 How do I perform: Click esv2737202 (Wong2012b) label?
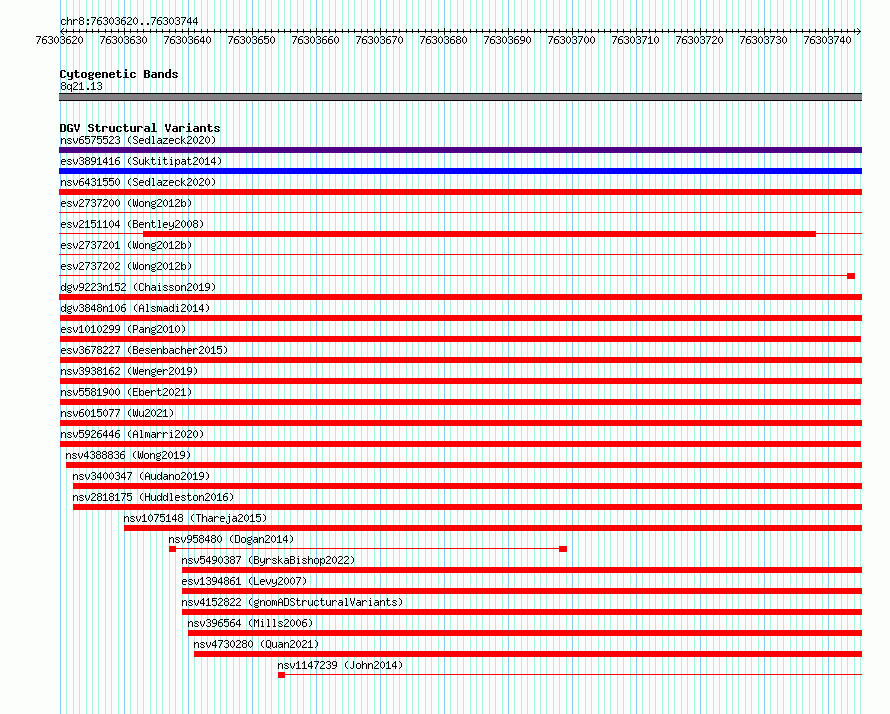pyautogui.click(x=126, y=266)
